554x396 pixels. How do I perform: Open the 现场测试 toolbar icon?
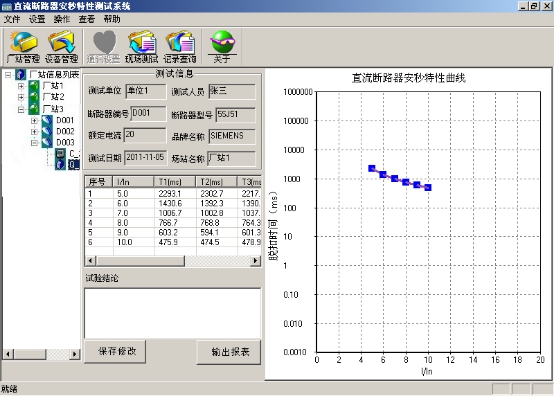point(141,47)
